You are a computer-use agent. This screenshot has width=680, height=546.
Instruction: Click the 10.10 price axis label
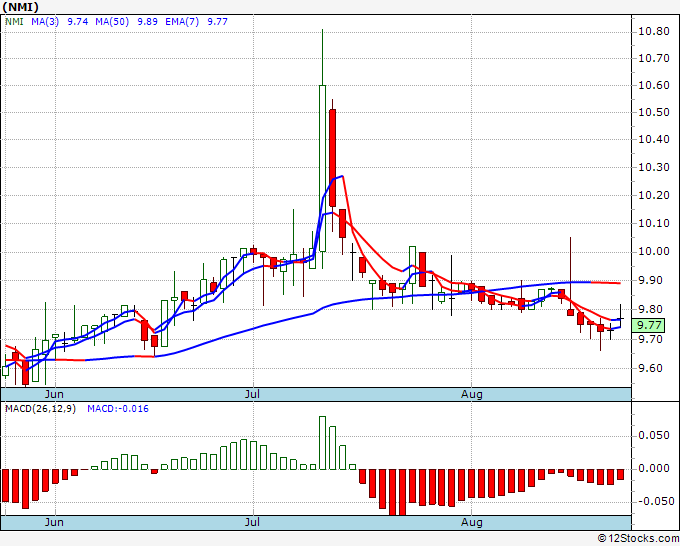pyautogui.click(x=654, y=223)
